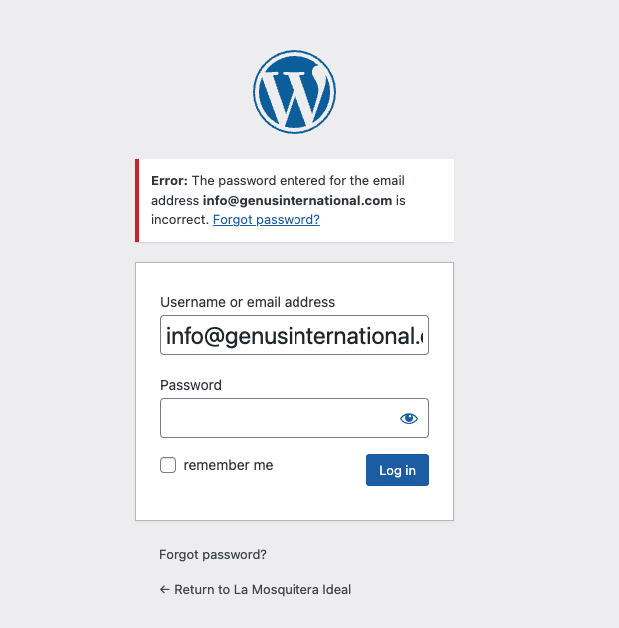Focus the username or email address field
Viewport: 619px width, 628px height.
coord(294,335)
